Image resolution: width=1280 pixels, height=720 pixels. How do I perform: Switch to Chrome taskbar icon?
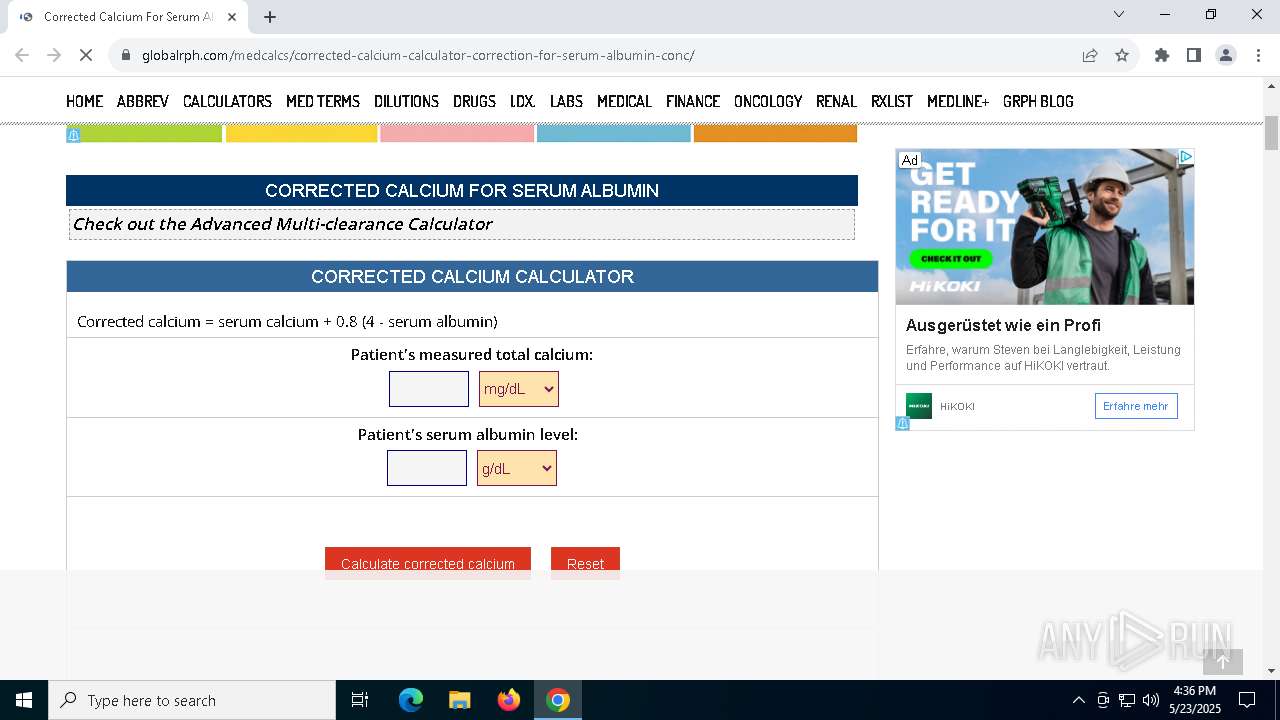point(558,700)
